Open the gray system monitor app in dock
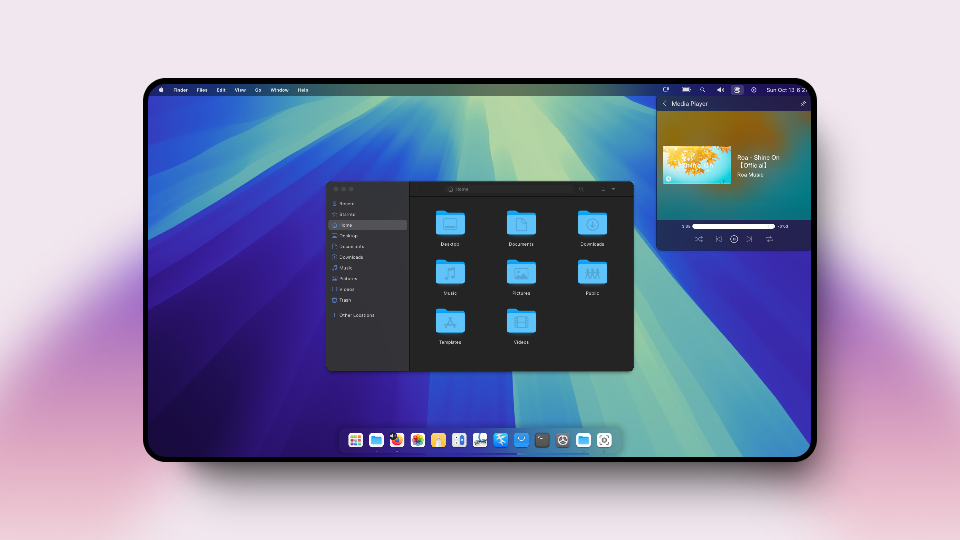This screenshot has height=540, width=960. (x=563, y=440)
